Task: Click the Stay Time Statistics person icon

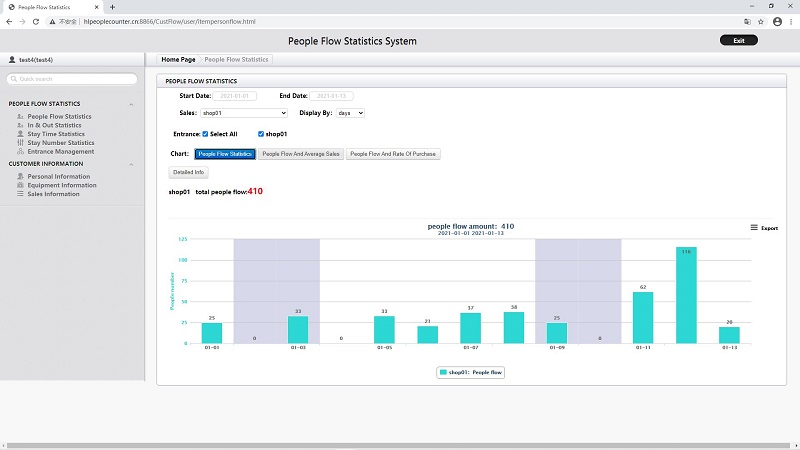Action: pos(20,134)
